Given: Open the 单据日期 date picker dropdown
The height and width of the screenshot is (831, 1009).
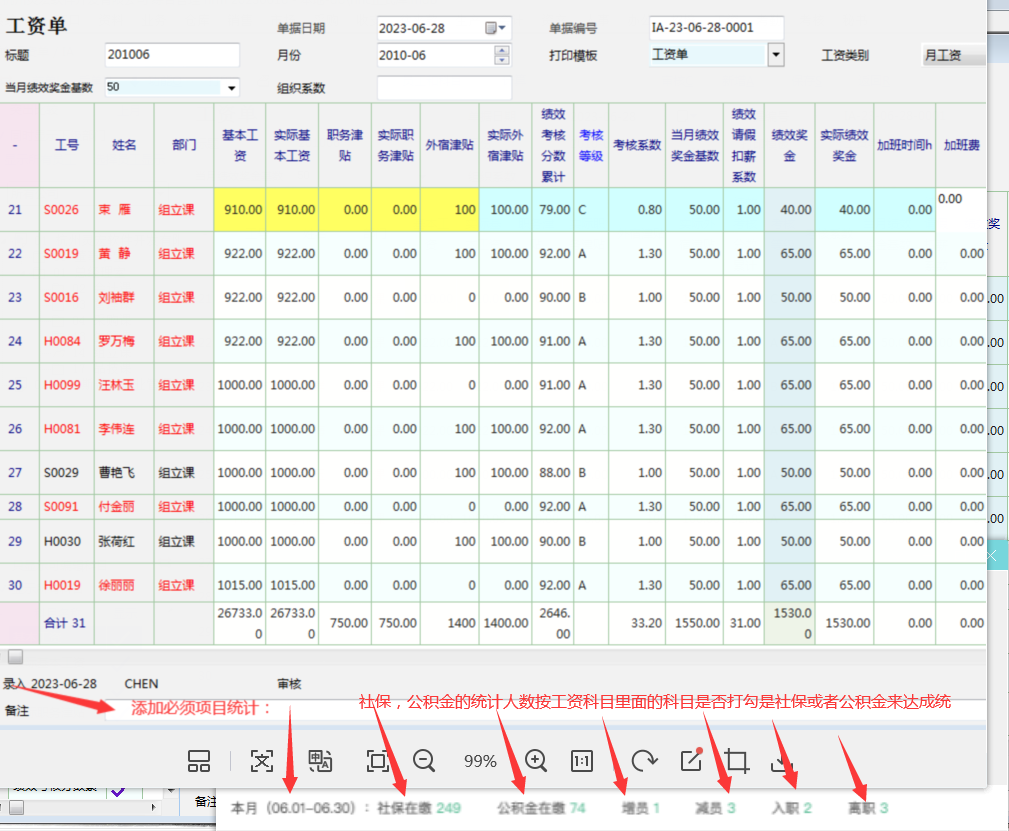Looking at the screenshot, I should (x=496, y=28).
